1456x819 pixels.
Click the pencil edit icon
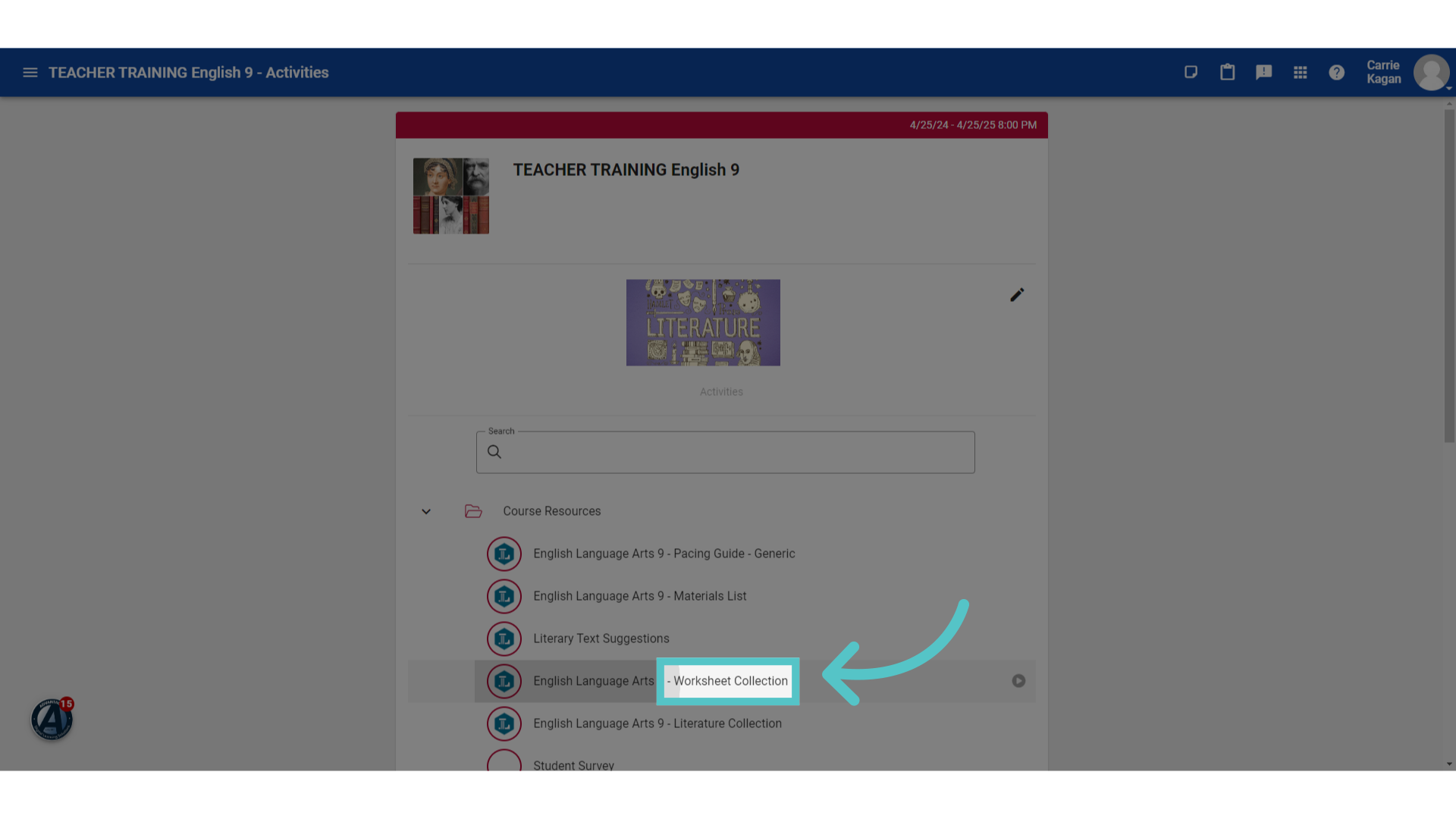pyautogui.click(x=1017, y=295)
